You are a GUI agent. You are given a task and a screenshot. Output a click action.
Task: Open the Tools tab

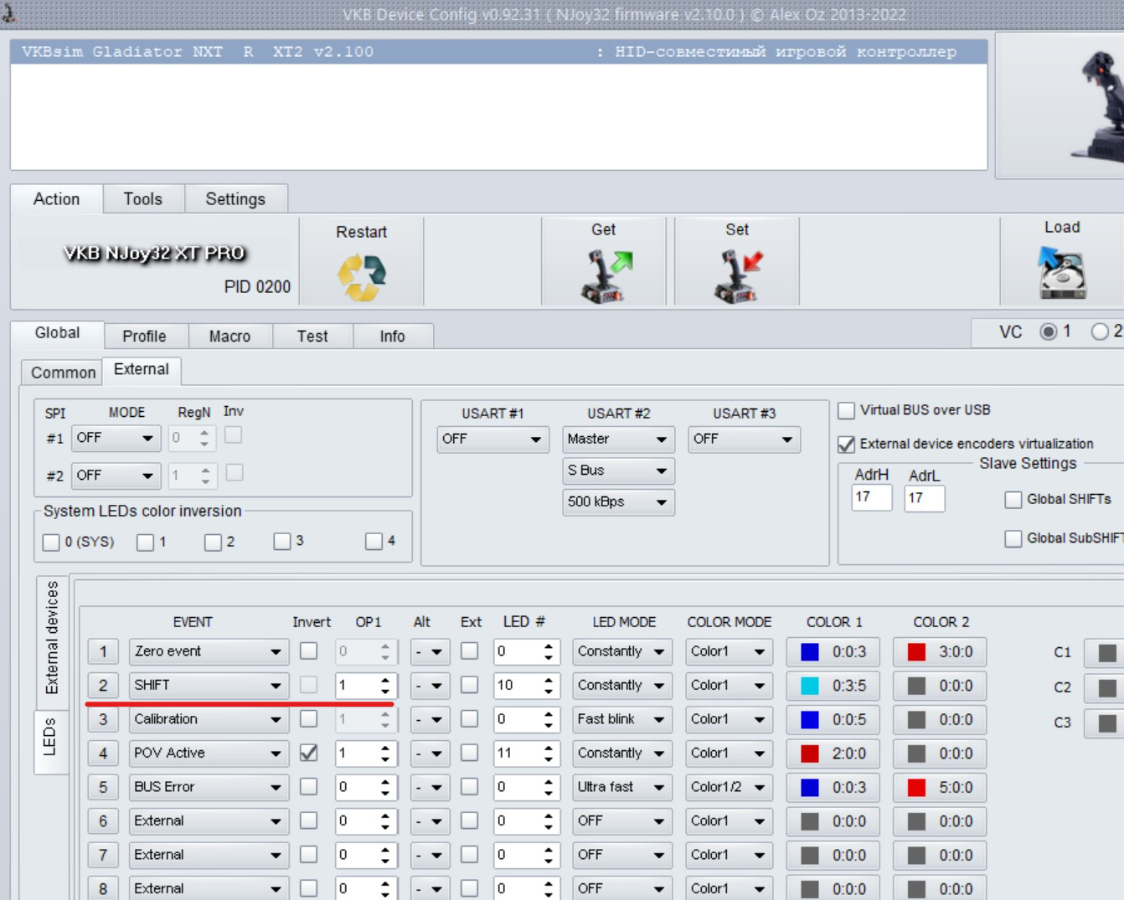point(143,199)
